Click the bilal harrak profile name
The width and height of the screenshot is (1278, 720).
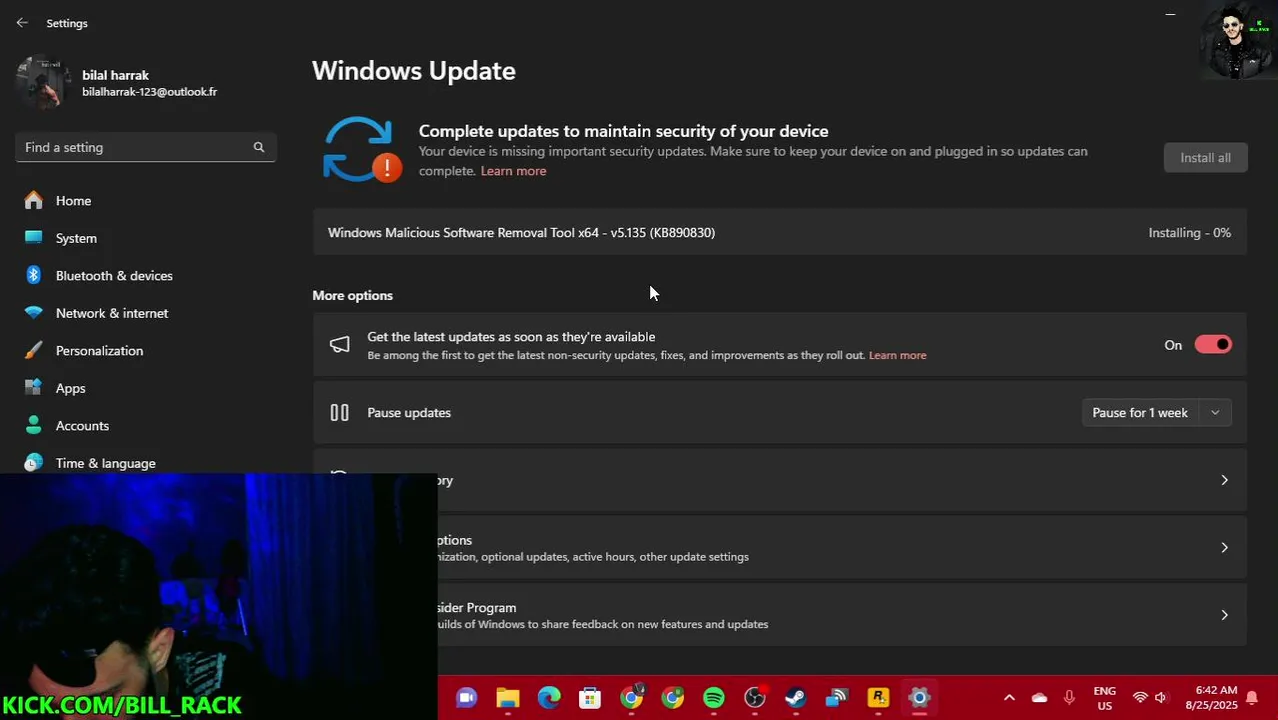pos(115,75)
